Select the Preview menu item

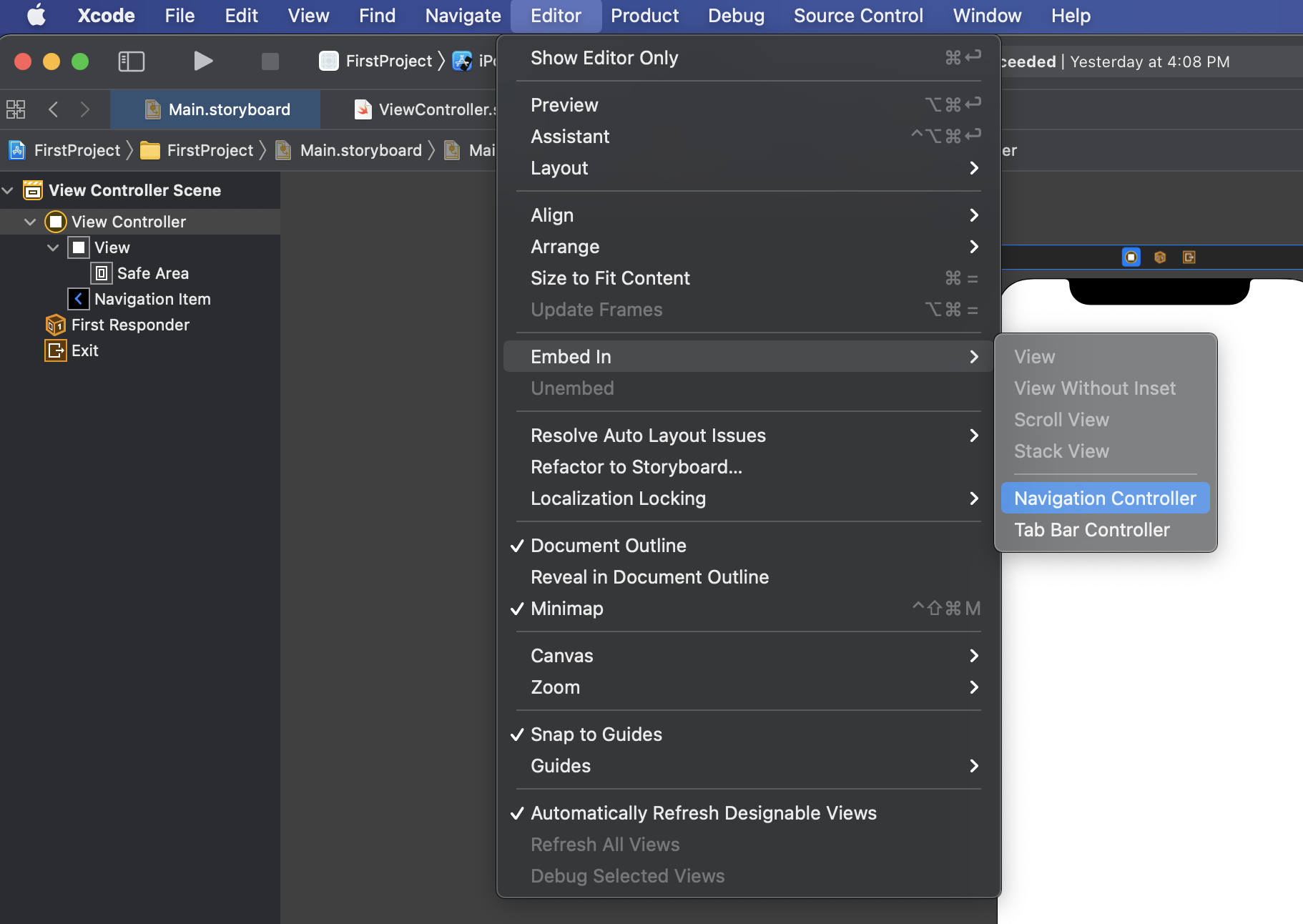coord(748,105)
